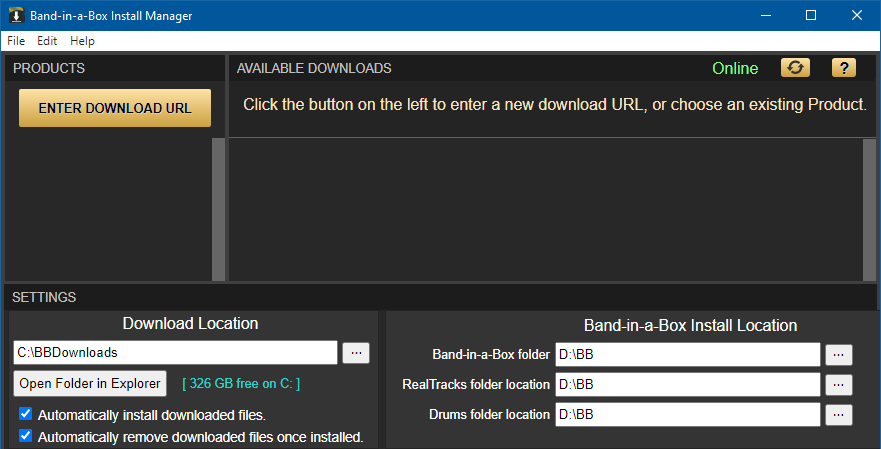
Task: Toggle Automatically install downloaded files
Action: click(25, 414)
